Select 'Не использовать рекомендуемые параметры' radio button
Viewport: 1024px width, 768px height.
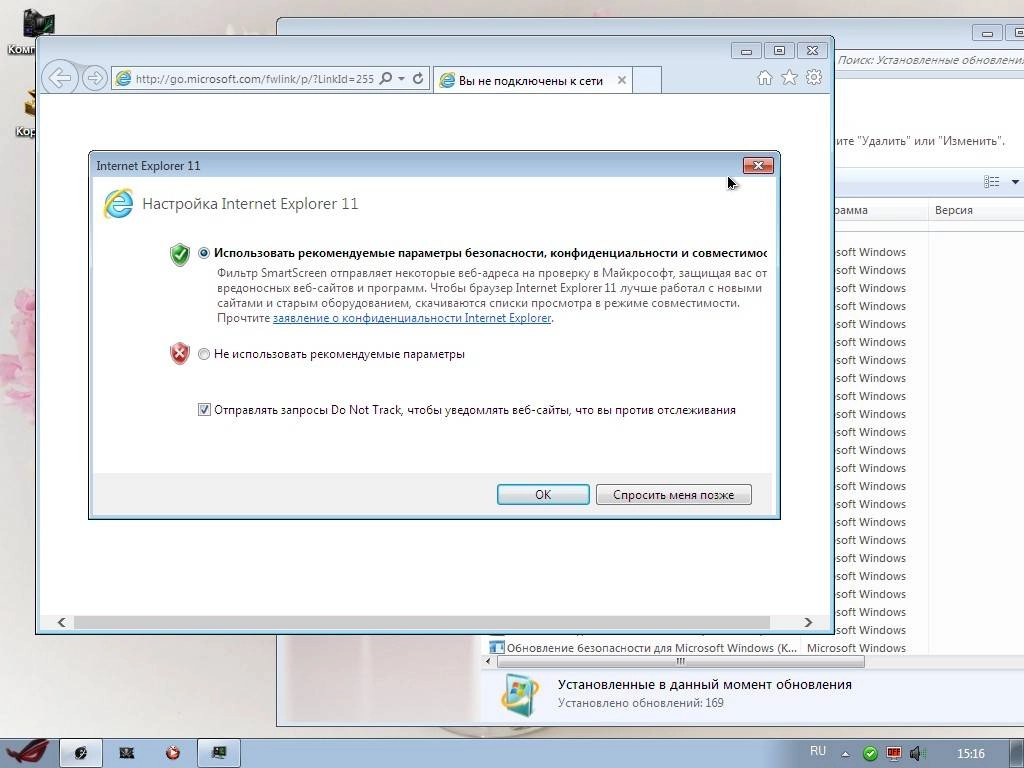point(204,354)
